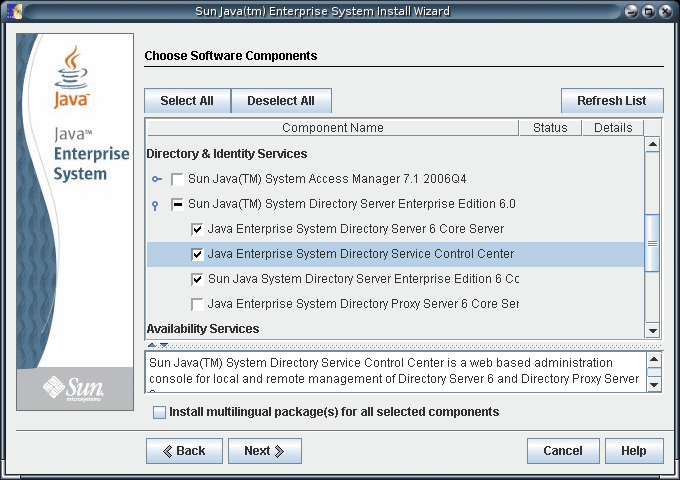Uncheck Directory Server Enterprise Edition 6 Cc checkbox

coord(197,279)
